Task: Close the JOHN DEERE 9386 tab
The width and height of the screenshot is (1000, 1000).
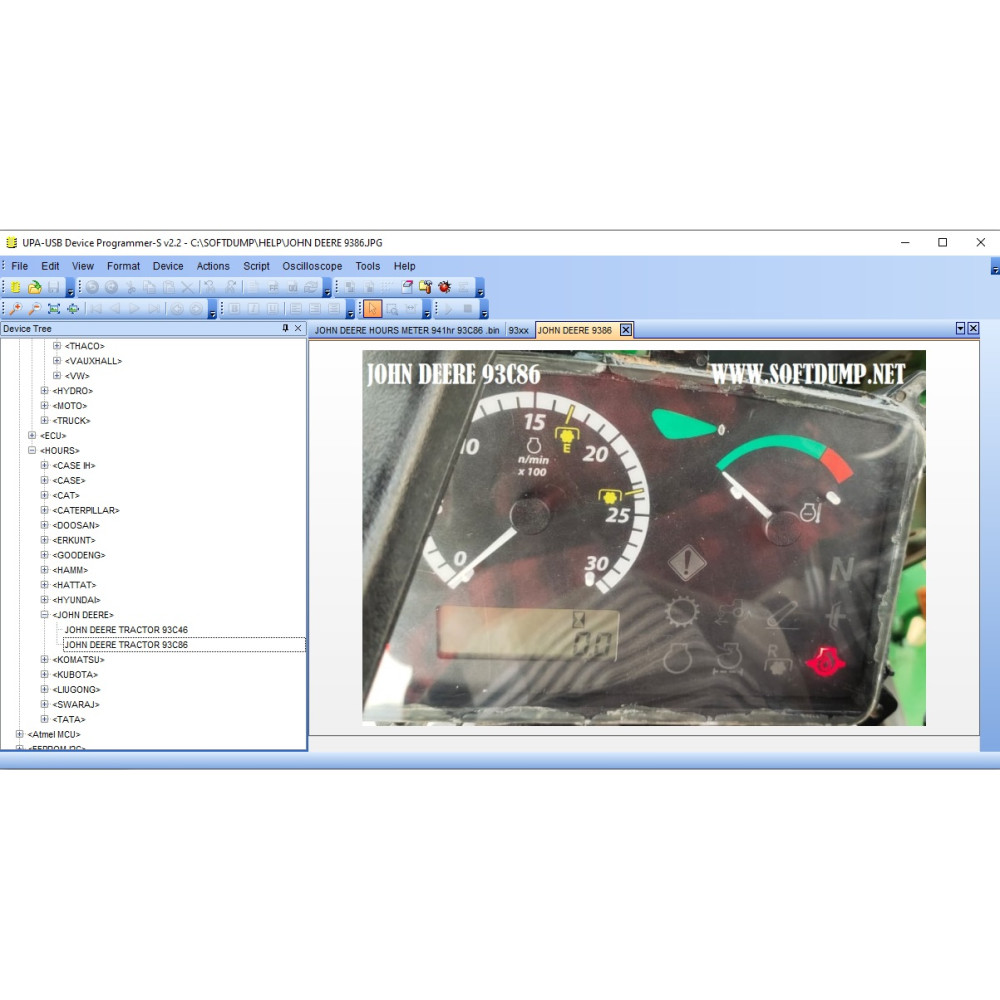Action: 626,330
